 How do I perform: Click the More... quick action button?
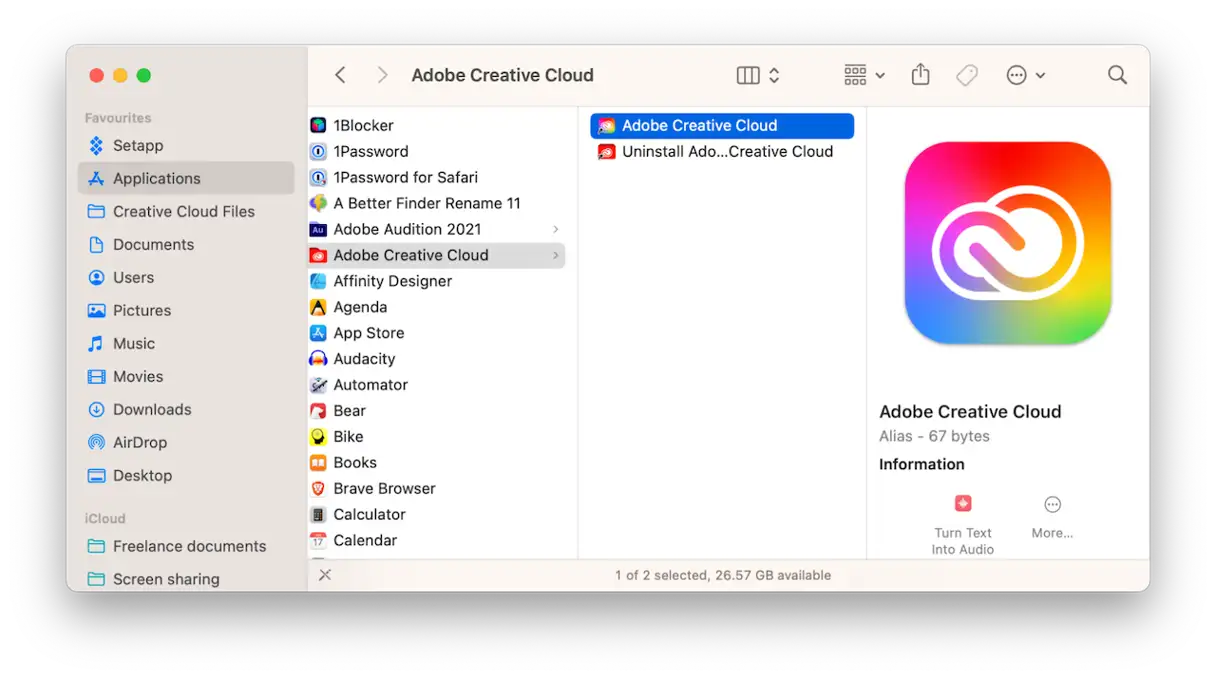[1052, 517]
